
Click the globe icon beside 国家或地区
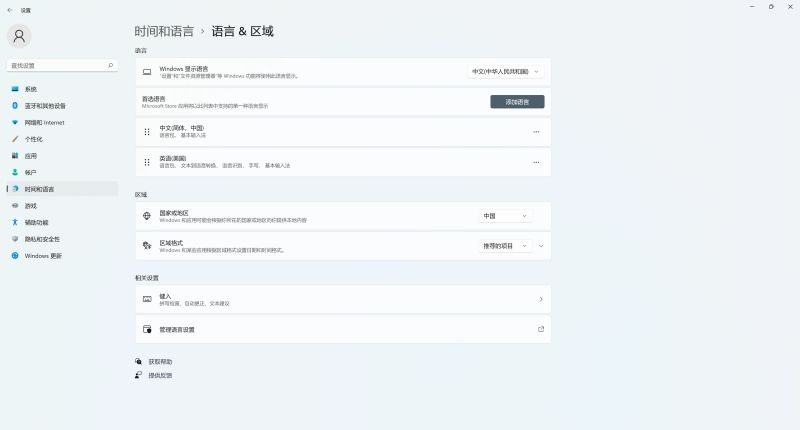coord(147,216)
